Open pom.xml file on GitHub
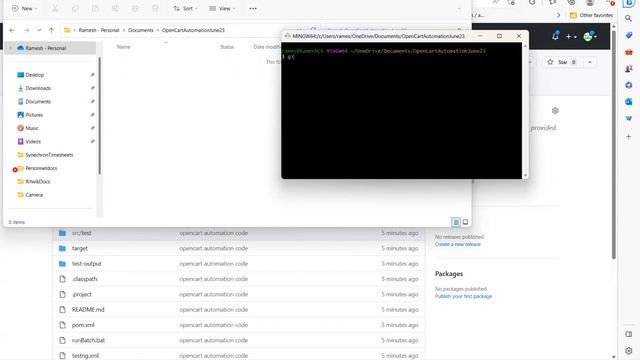Viewport: 640px width, 360px height. (x=83, y=325)
